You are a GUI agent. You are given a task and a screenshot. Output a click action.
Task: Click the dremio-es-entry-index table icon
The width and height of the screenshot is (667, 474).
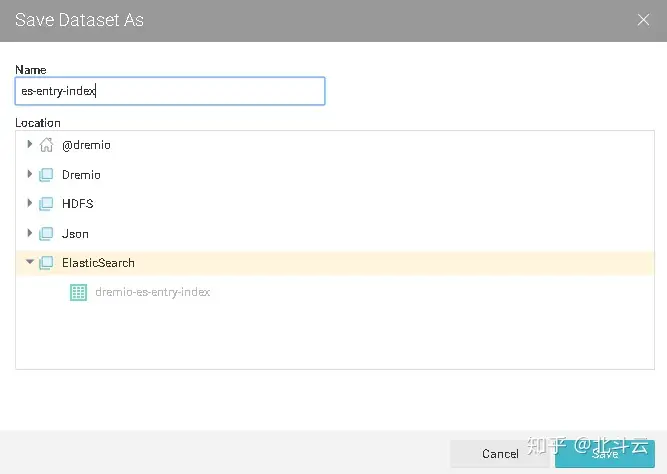pos(78,292)
